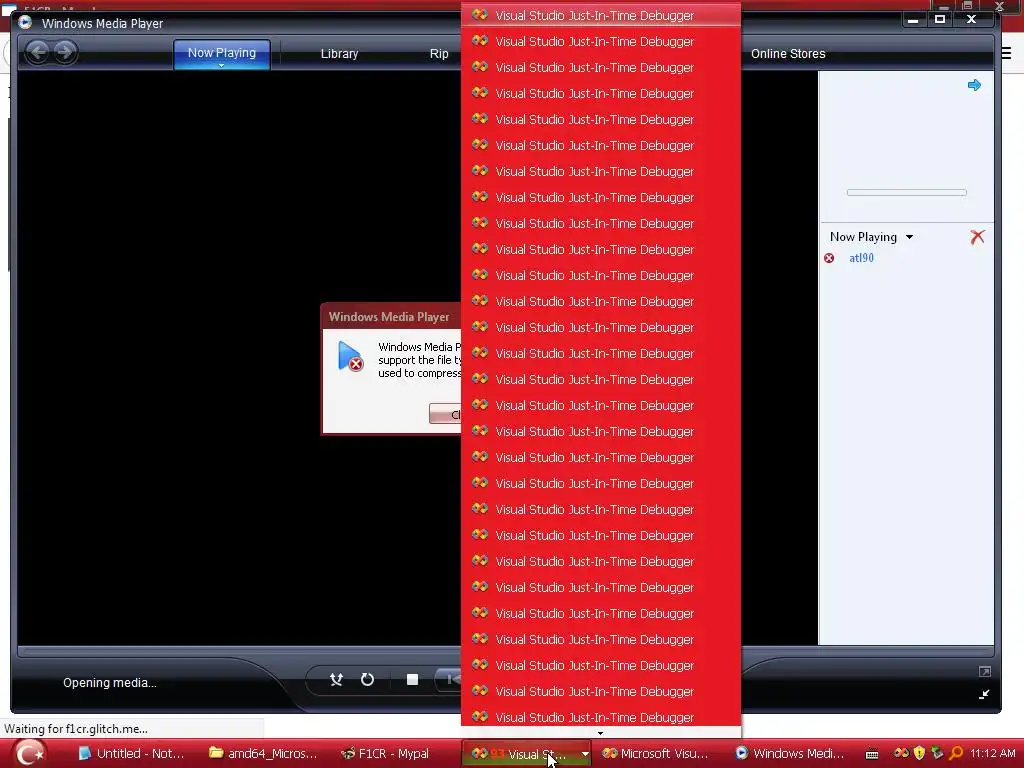Expand the arrow beneath the Now Playing tab
The height and width of the screenshot is (768, 1024).
point(221,65)
